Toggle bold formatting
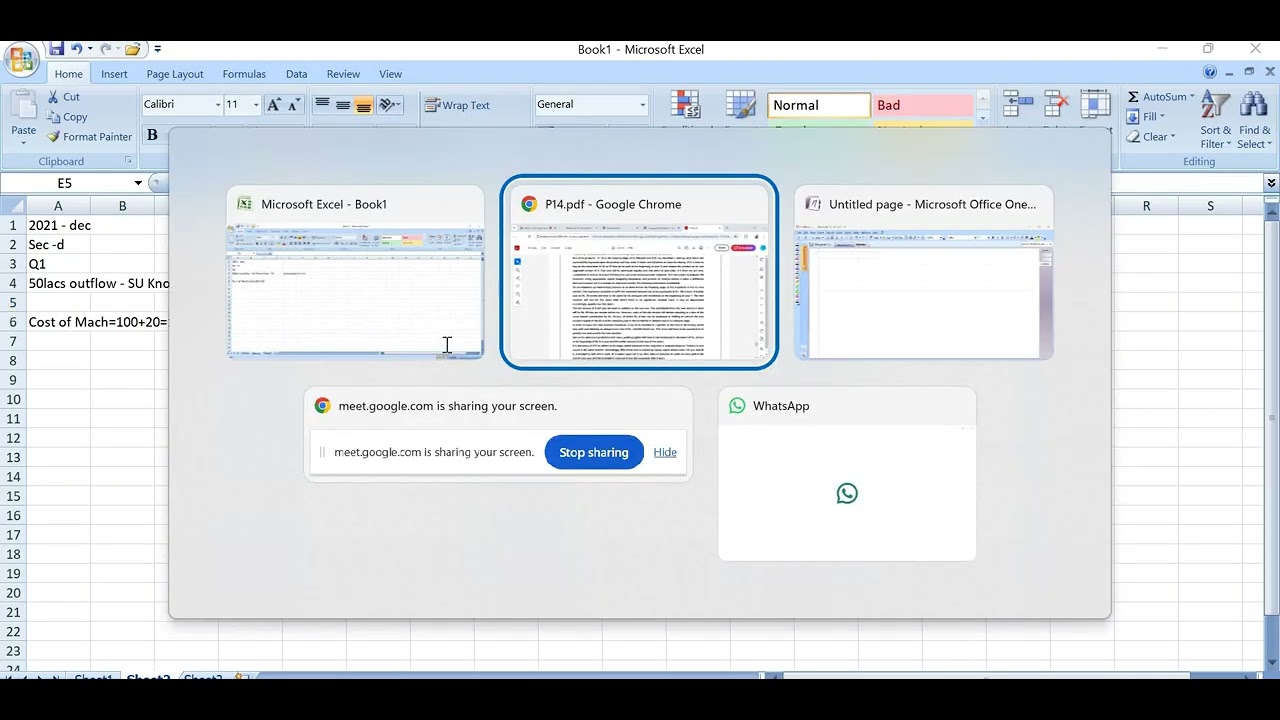The width and height of the screenshot is (1280, 720). (153, 135)
